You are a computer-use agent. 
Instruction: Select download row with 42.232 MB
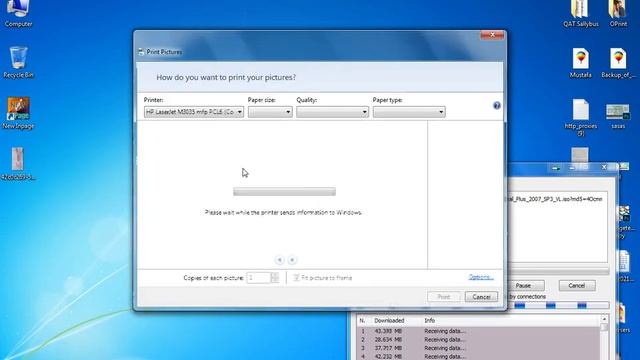(479, 356)
